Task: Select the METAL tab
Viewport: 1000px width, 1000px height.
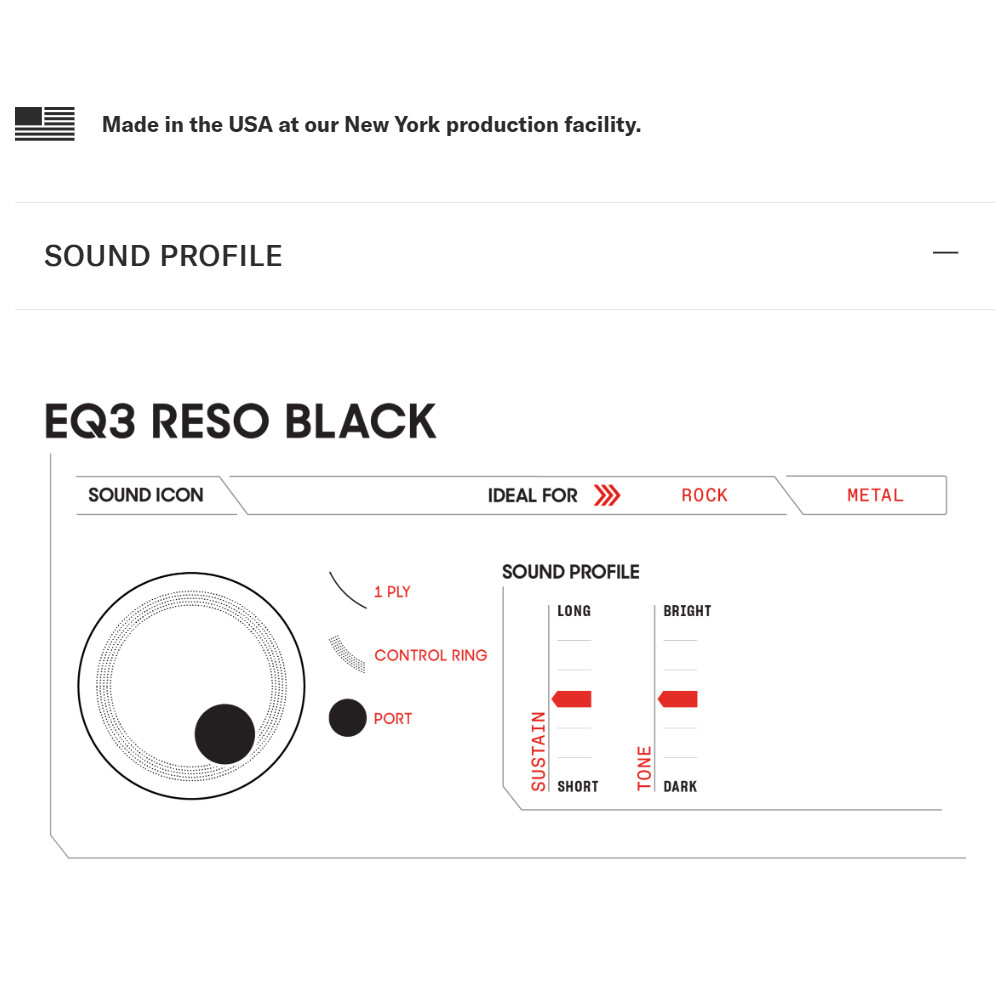Action: point(875,495)
